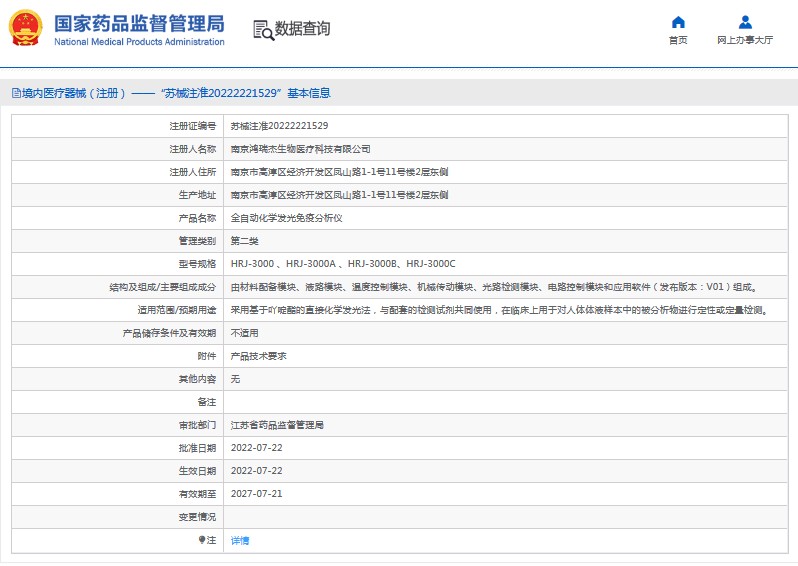This screenshot has width=798, height=566.
Task: Click registrant name 南京鸿瑞杰生物医疗科技有限公司
Action: pyautogui.click(x=300, y=149)
